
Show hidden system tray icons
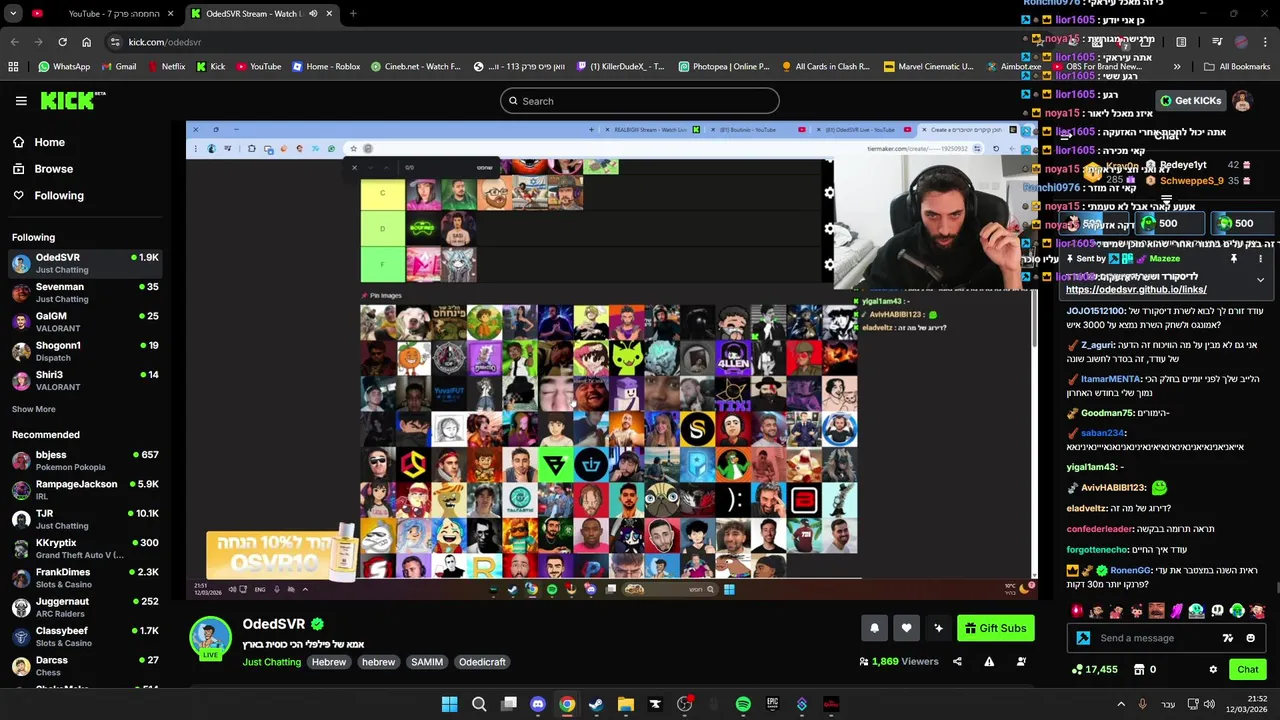click(x=1120, y=704)
